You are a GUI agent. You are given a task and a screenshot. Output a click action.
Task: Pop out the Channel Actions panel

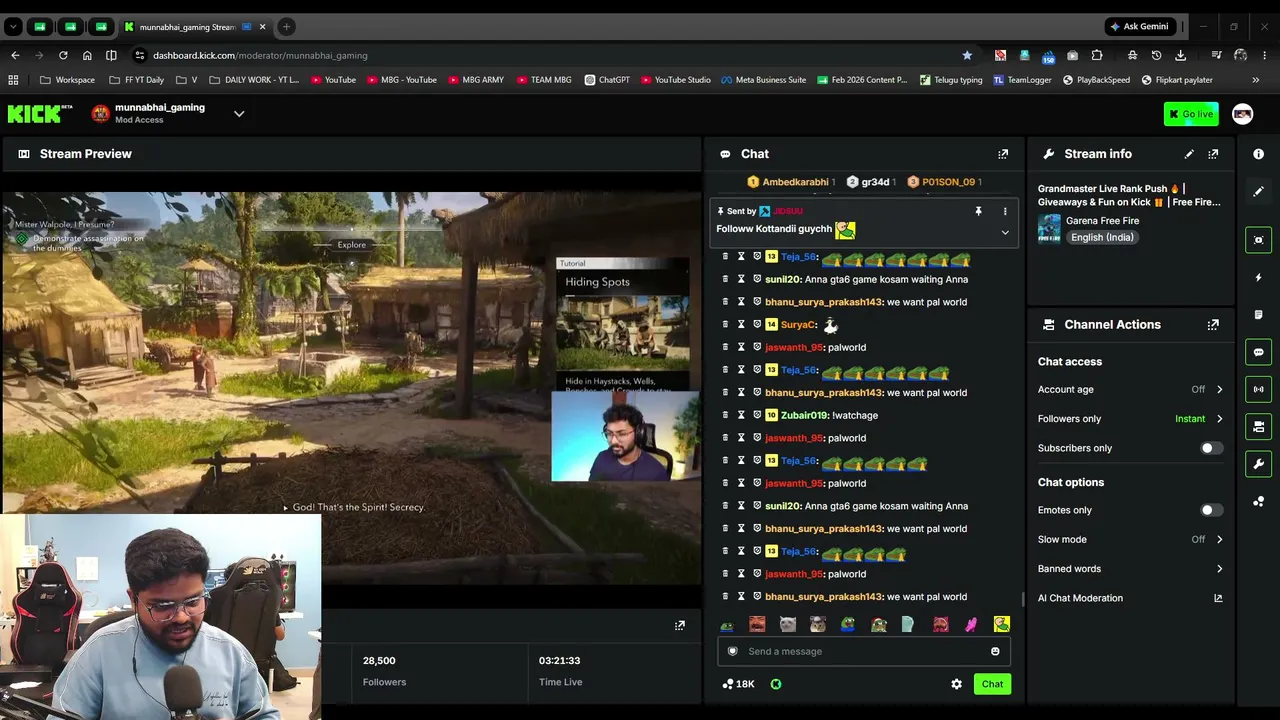(x=1213, y=325)
